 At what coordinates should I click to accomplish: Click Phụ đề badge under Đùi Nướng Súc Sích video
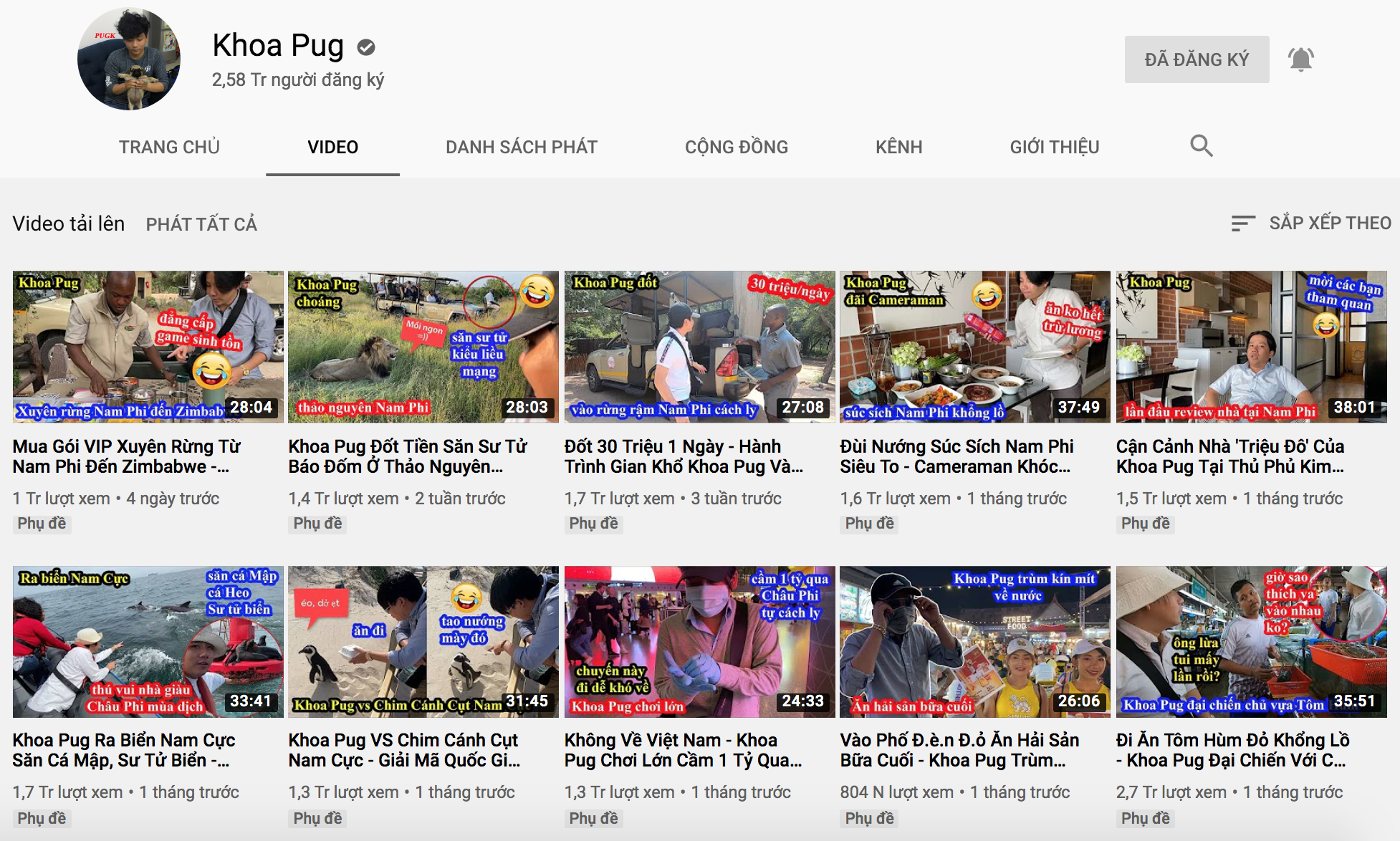(x=869, y=524)
